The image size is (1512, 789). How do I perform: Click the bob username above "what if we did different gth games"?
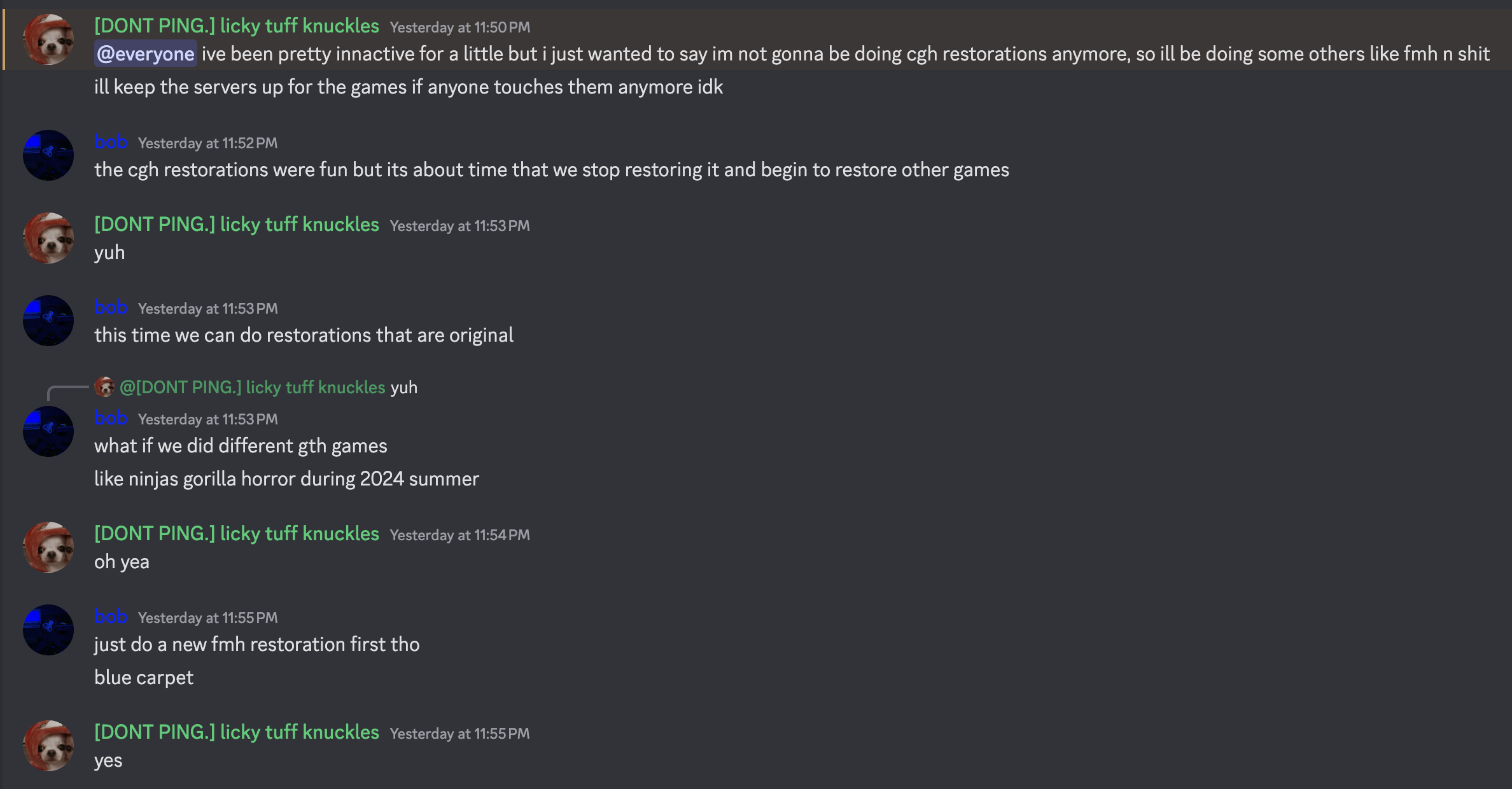(x=111, y=418)
